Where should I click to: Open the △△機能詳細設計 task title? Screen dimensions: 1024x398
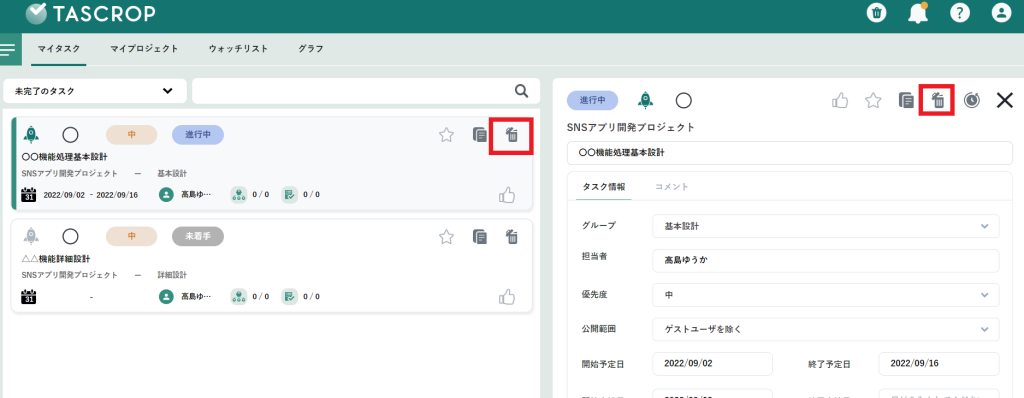(x=56, y=259)
